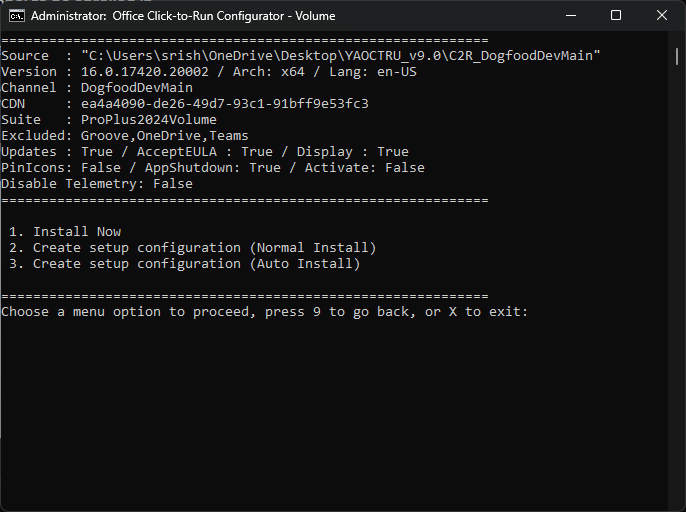Click the PinIcons / AppShutdown settings line
The width and height of the screenshot is (686, 512).
213,168
